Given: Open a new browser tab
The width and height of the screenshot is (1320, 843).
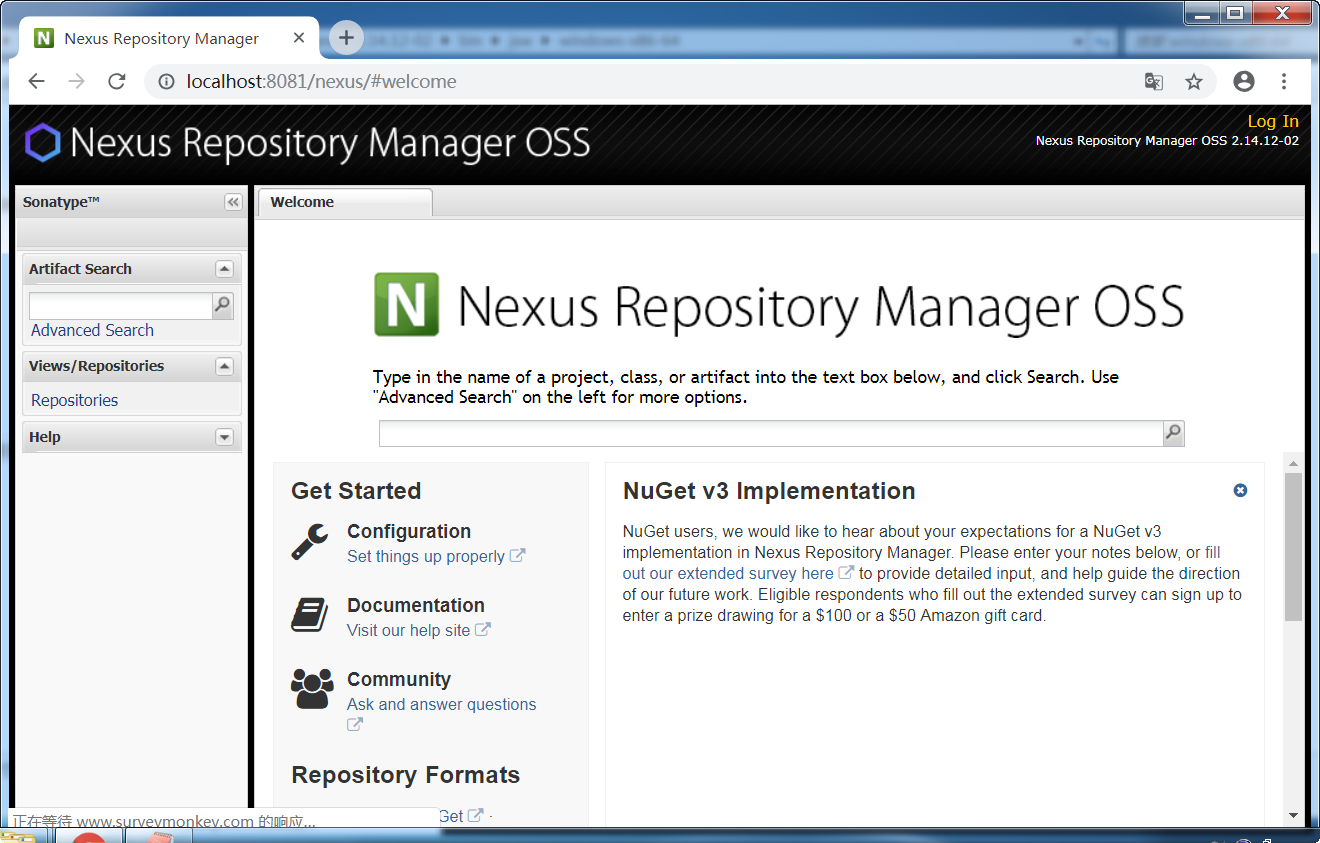Looking at the screenshot, I should tap(346, 38).
